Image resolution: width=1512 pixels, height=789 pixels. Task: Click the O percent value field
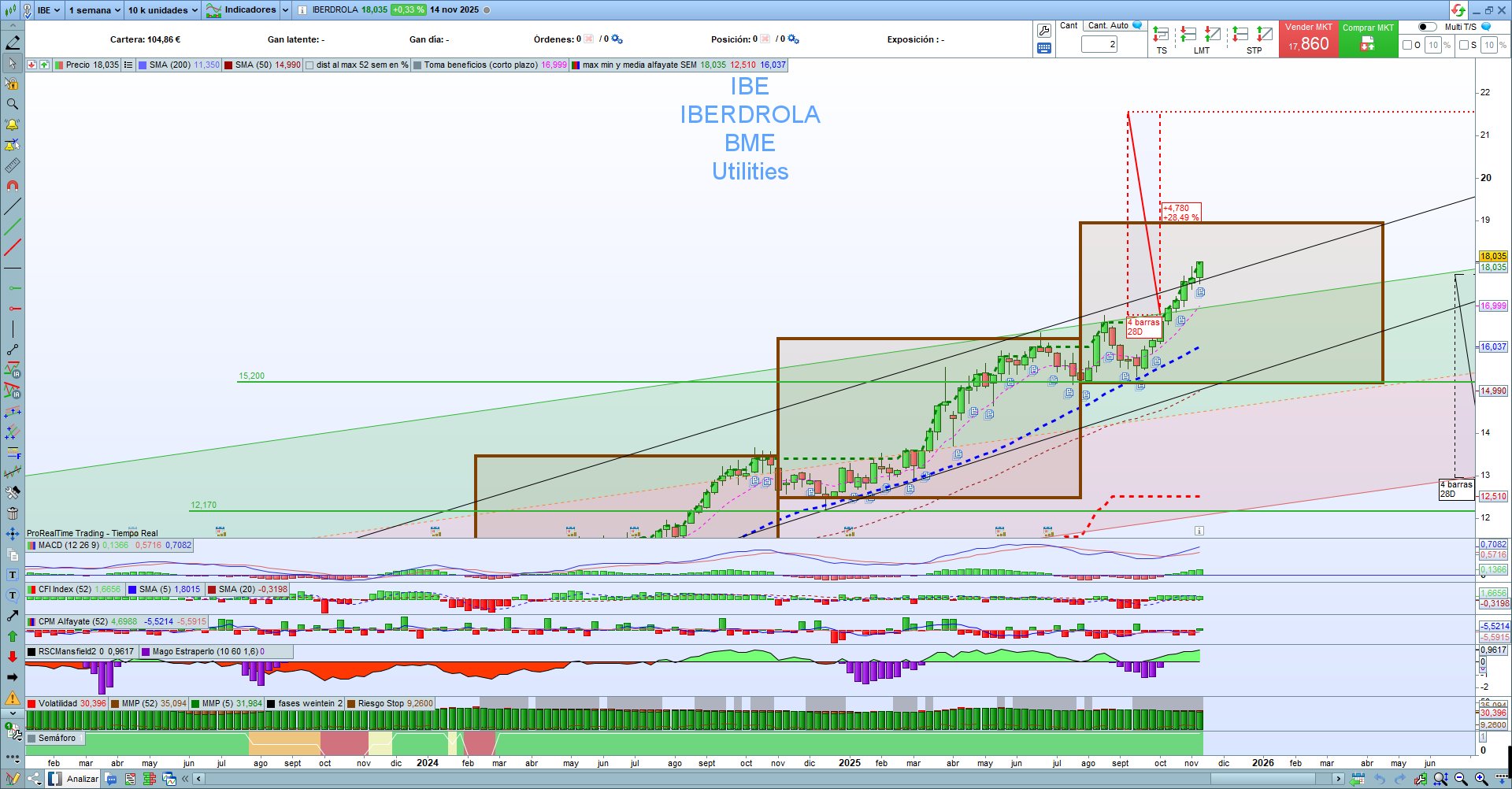(x=1433, y=45)
